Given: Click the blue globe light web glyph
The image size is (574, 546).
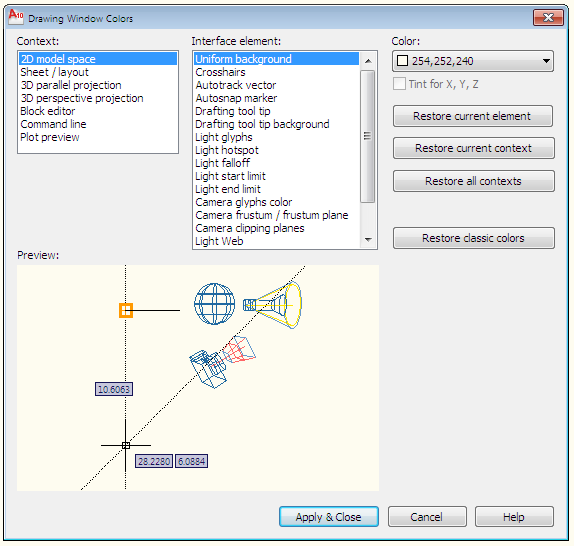Looking at the screenshot, I should click(215, 304).
